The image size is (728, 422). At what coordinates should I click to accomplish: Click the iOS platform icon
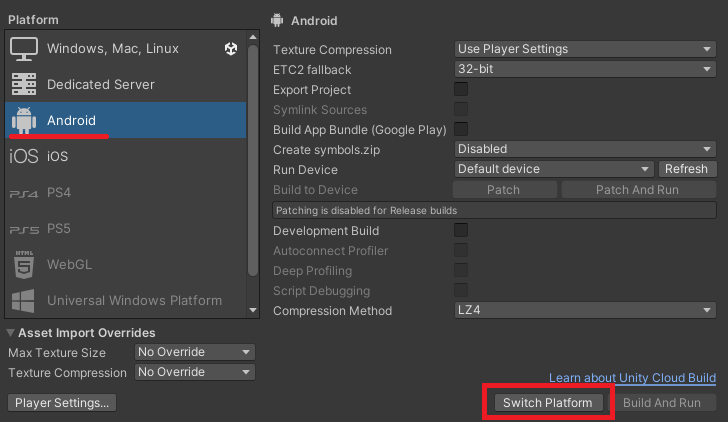click(24, 157)
